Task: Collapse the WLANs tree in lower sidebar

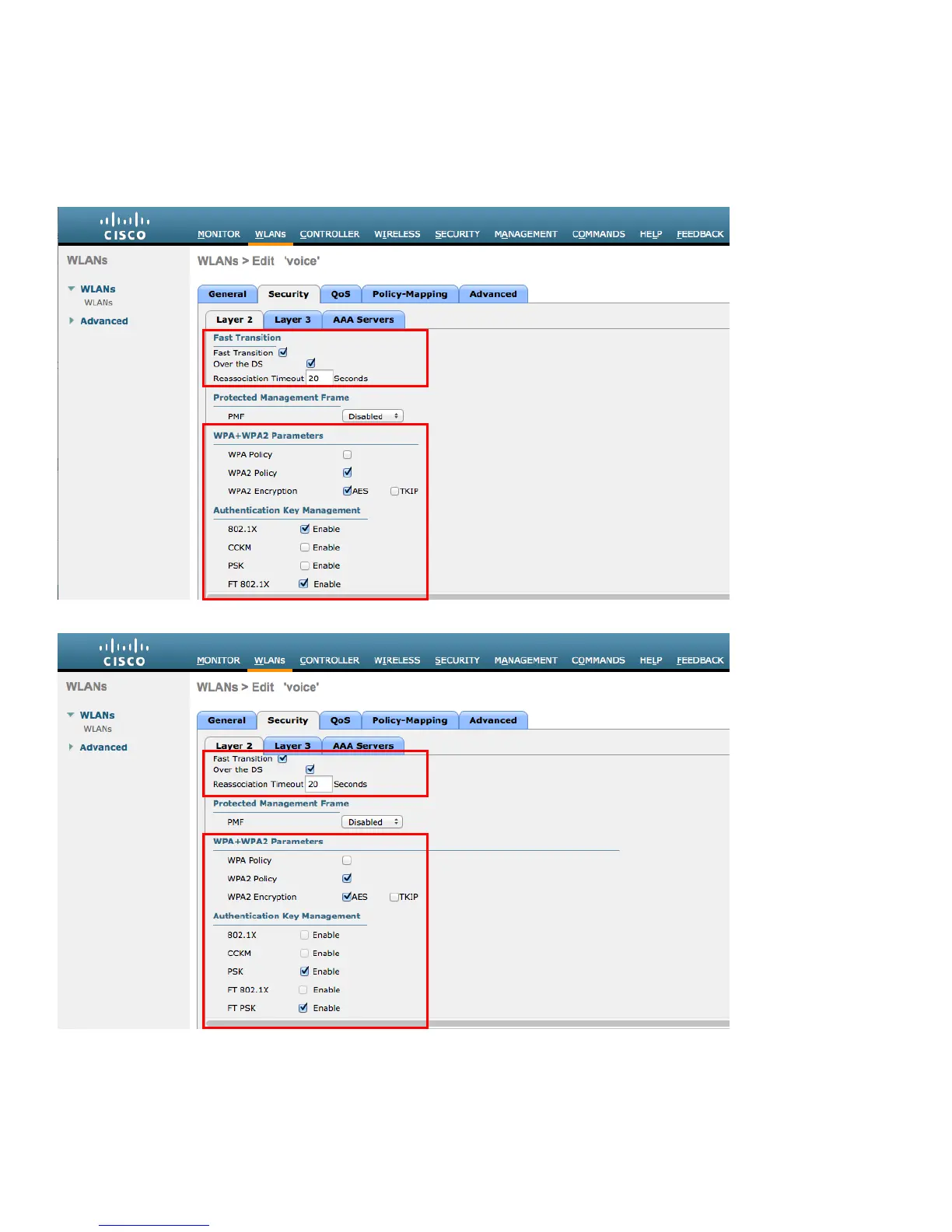Action: [71, 715]
